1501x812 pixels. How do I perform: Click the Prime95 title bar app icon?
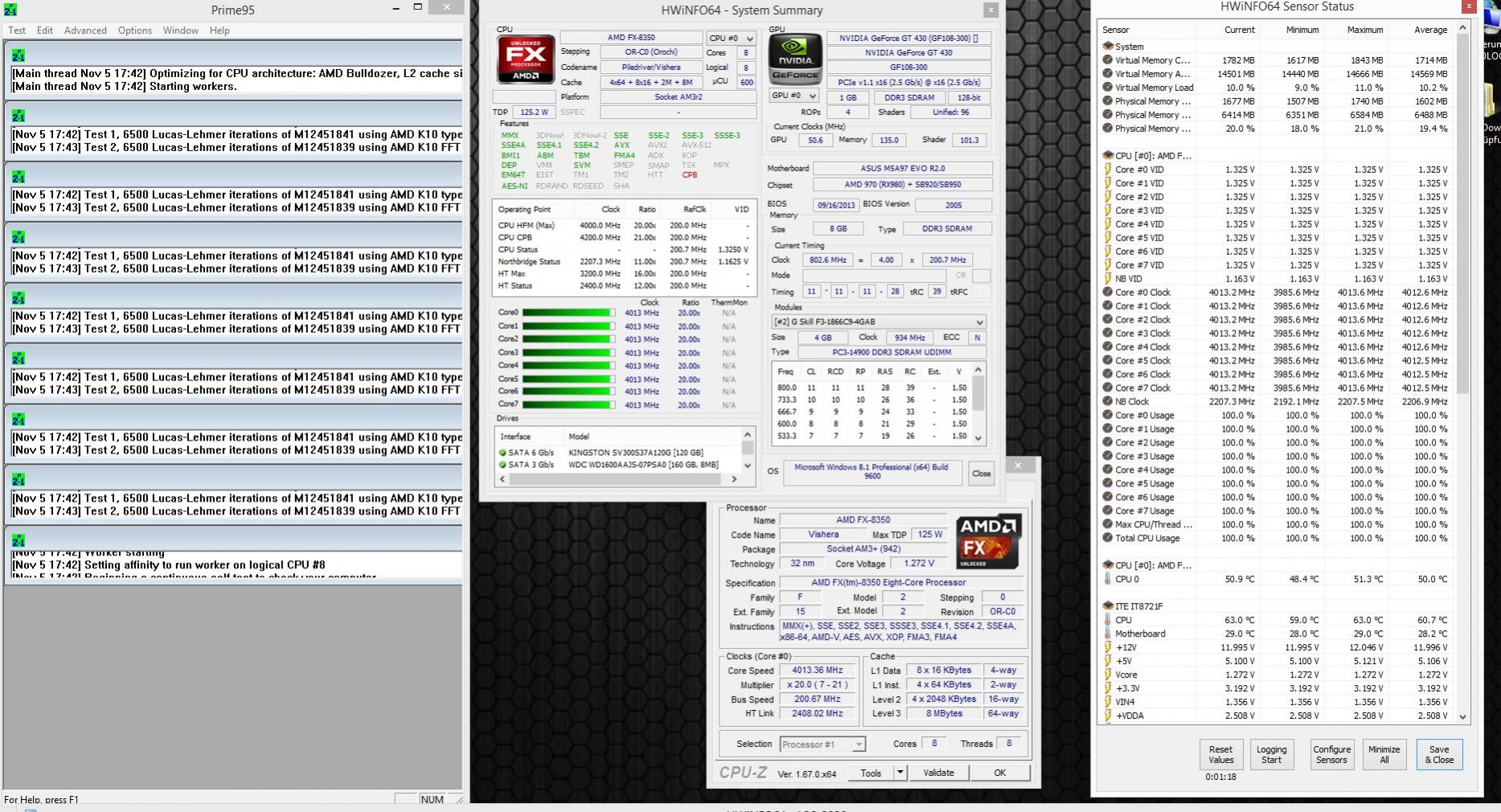(10, 10)
